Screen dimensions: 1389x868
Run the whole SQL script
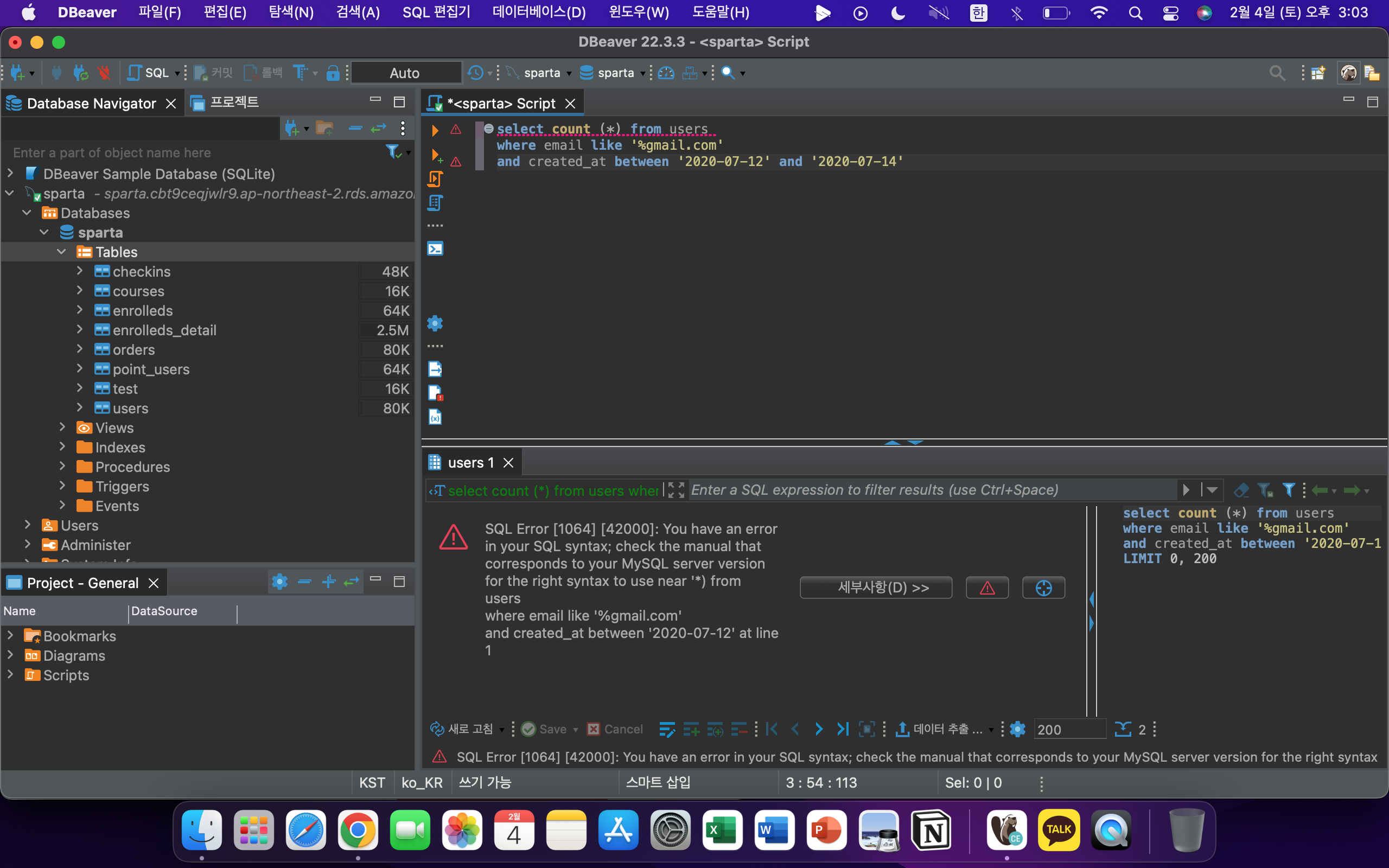435,179
